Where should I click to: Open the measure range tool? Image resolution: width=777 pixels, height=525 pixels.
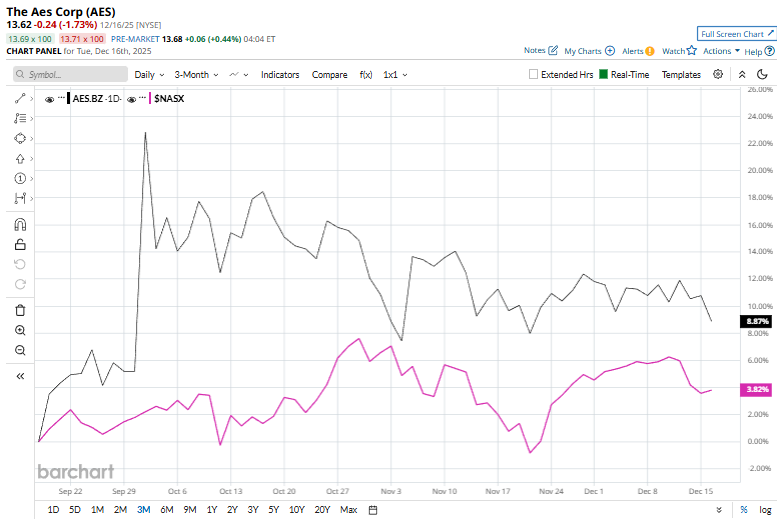20,198
